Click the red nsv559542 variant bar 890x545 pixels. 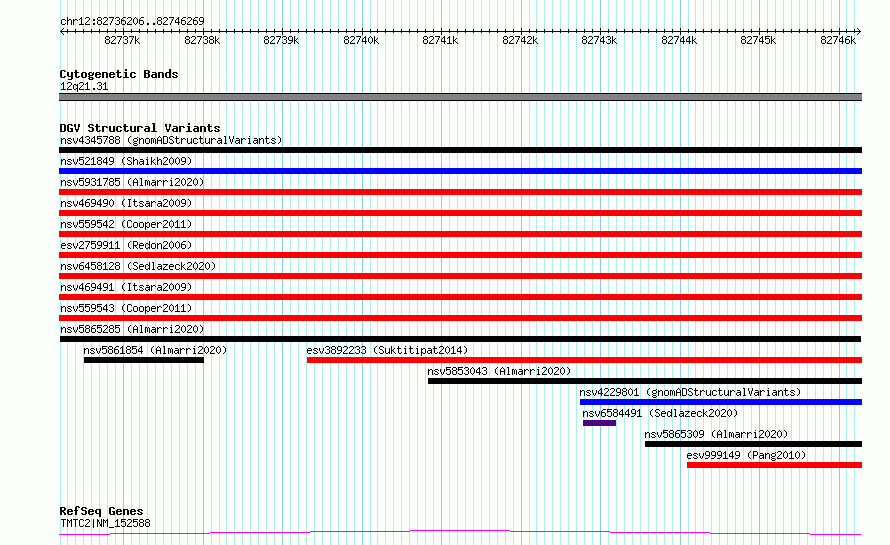pos(460,234)
